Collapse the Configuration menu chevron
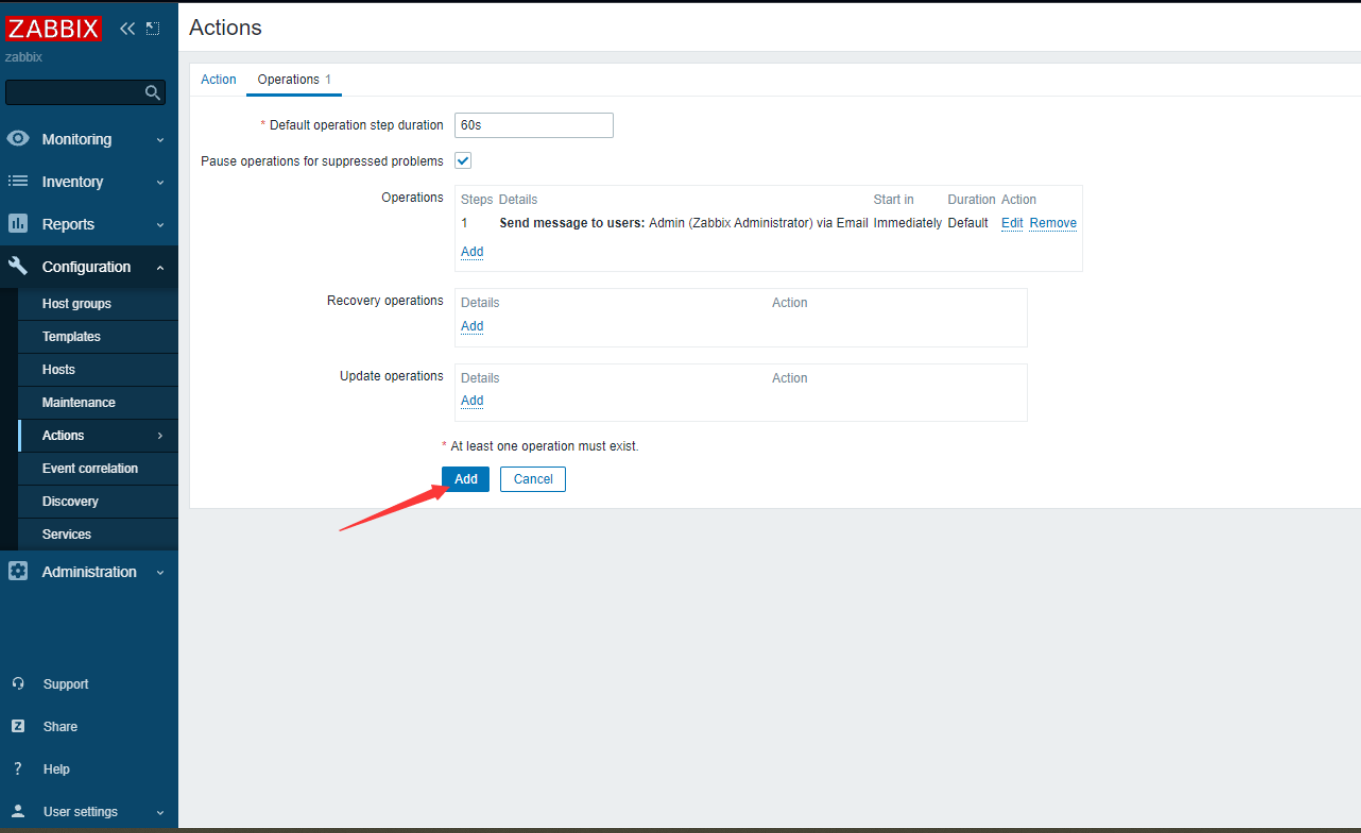The image size is (1361, 833). click(160, 267)
